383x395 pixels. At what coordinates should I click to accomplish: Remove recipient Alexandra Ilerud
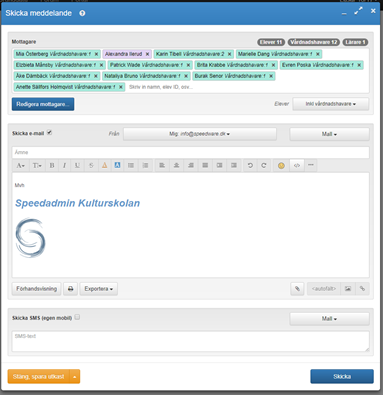pos(147,54)
